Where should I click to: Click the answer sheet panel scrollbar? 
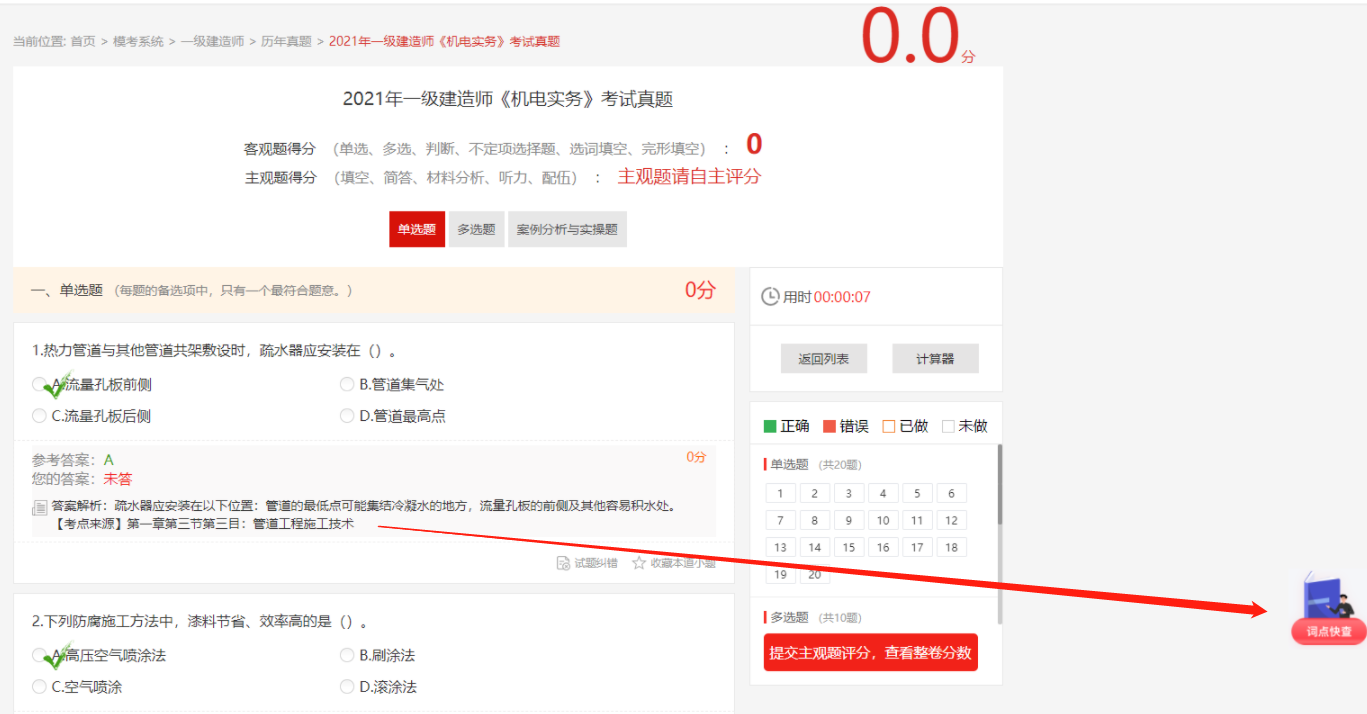[x=1000, y=485]
